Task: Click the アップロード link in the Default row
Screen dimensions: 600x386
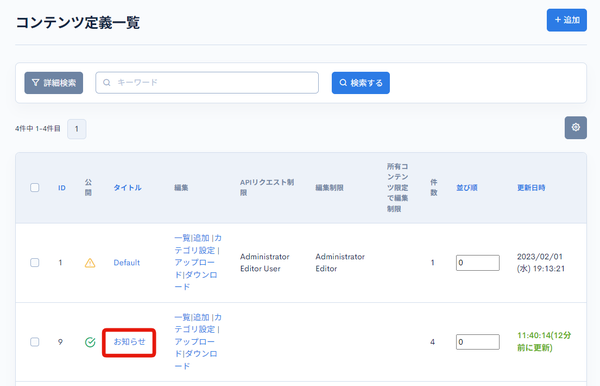Action: 195,269
